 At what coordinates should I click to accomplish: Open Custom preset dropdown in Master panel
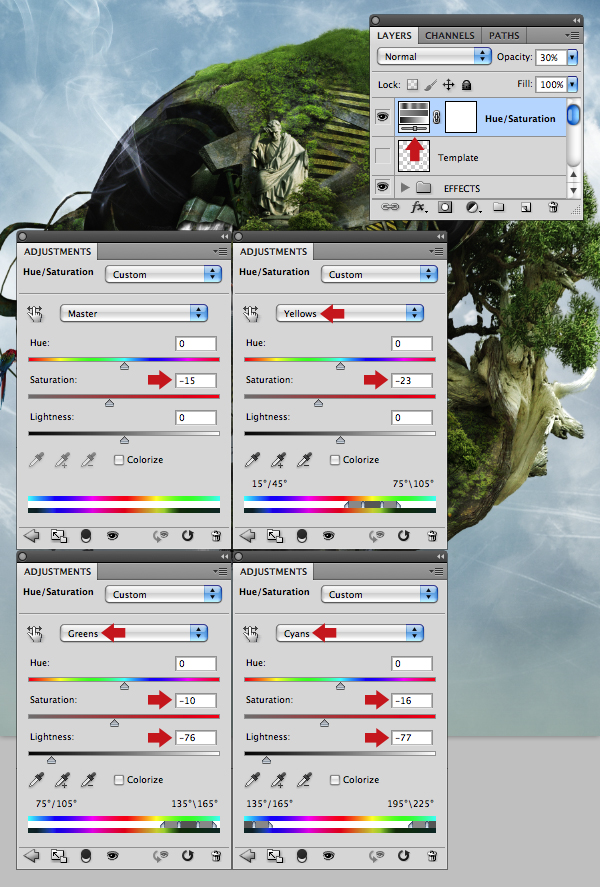pyautogui.click(x=163, y=274)
